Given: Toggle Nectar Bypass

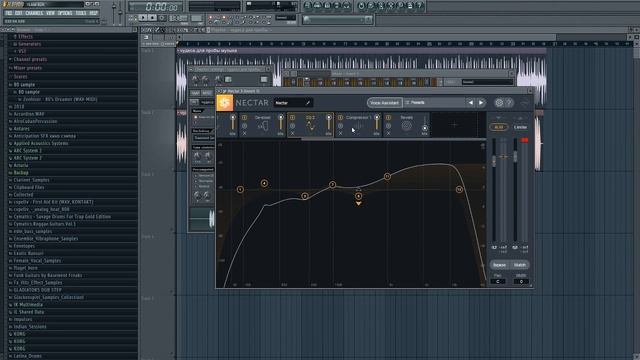Looking at the screenshot, I should [499, 265].
